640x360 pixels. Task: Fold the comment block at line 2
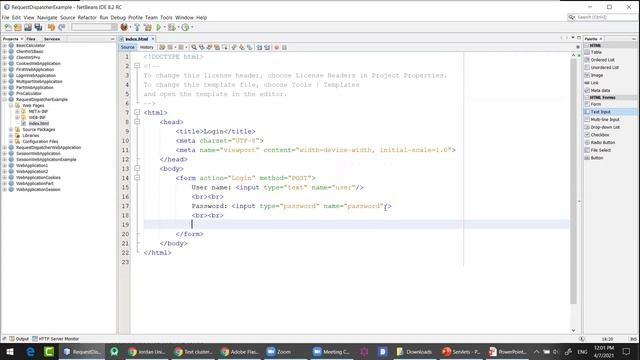(x=137, y=66)
